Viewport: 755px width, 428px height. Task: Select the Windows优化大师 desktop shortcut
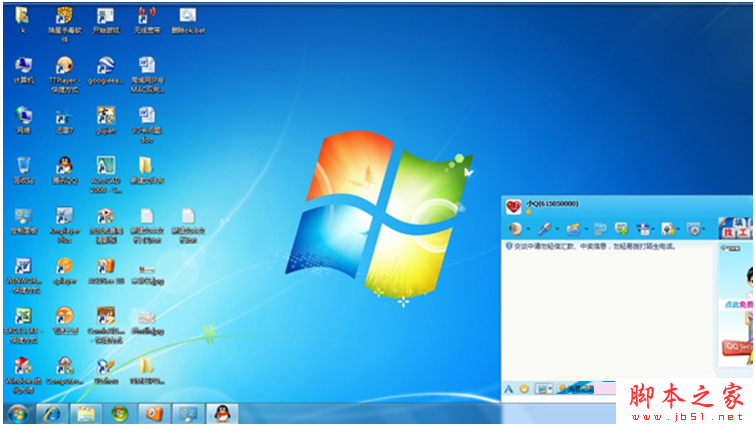click(x=23, y=376)
